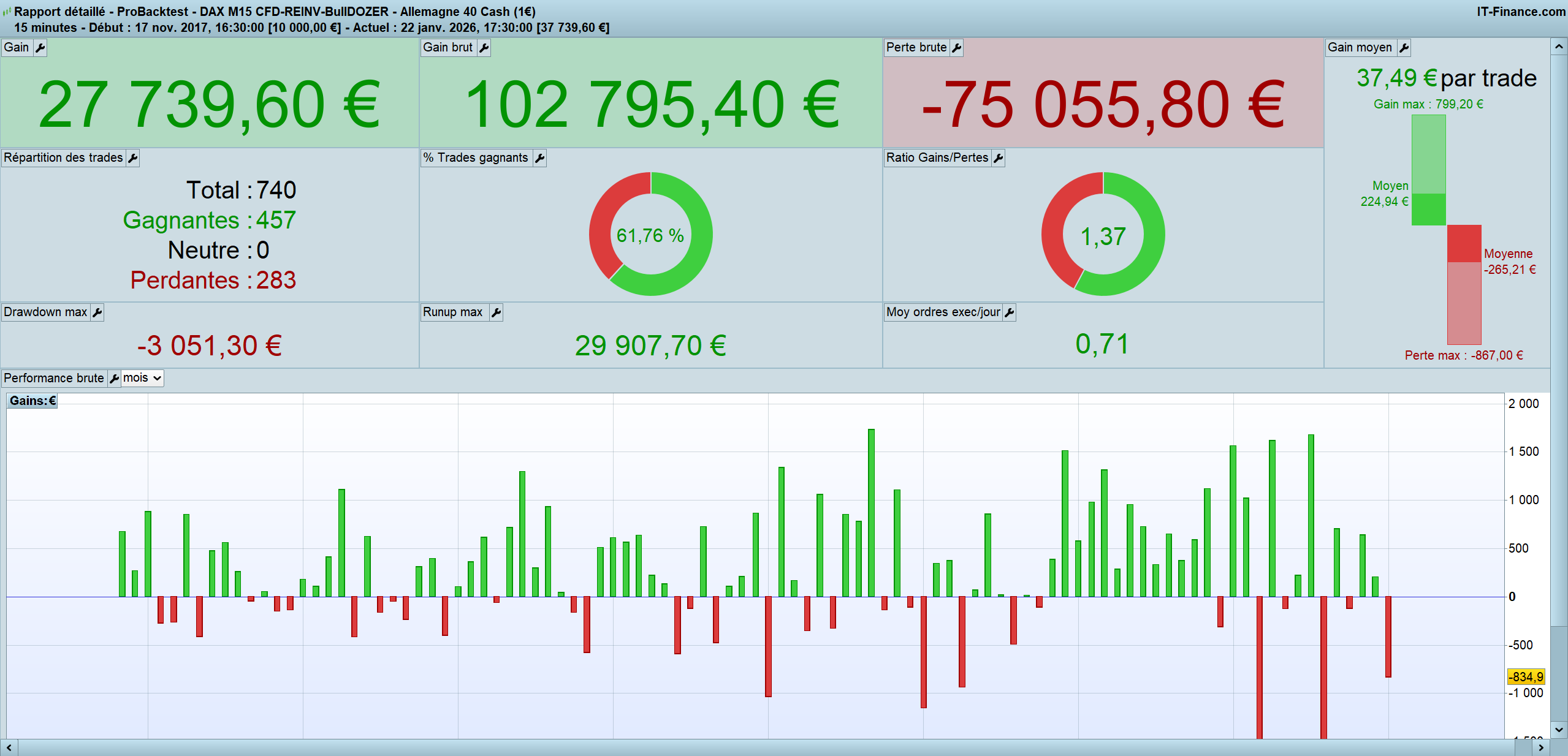Open Drawdown max wrench settings
Image resolution: width=1568 pixels, height=756 pixels.
click(x=97, y=312)
